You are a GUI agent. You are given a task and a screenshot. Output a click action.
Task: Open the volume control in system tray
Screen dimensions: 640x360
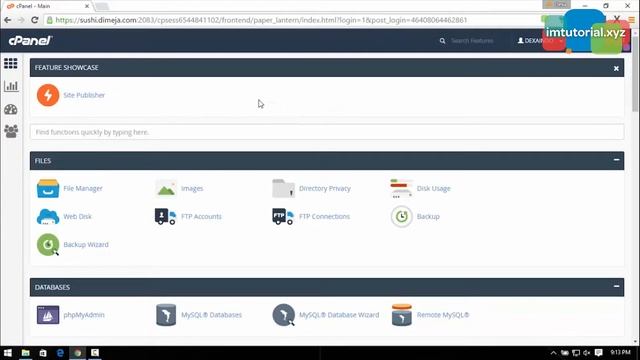[587, 353]
